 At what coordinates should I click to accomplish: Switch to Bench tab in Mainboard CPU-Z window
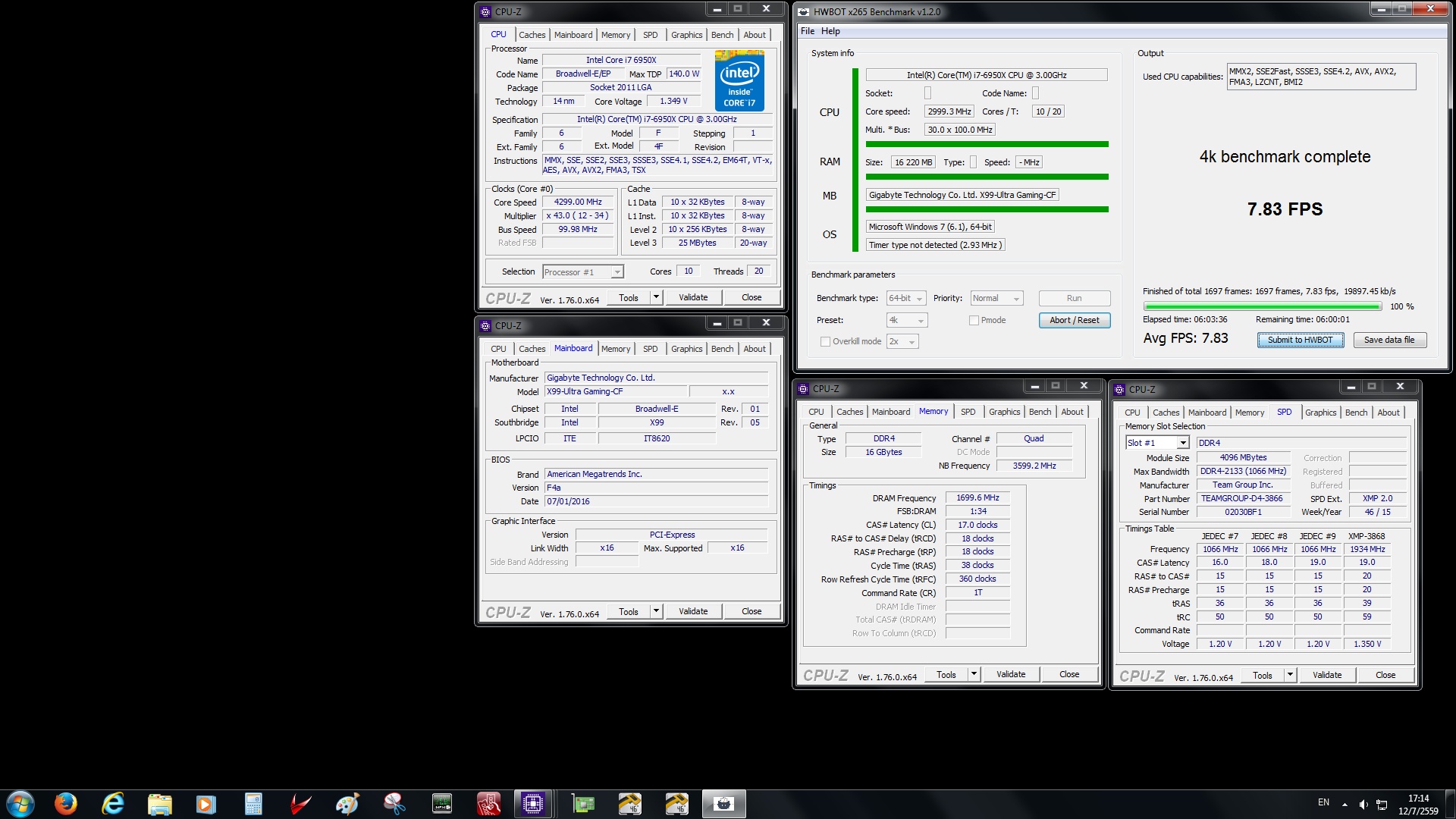pos(723,349)
